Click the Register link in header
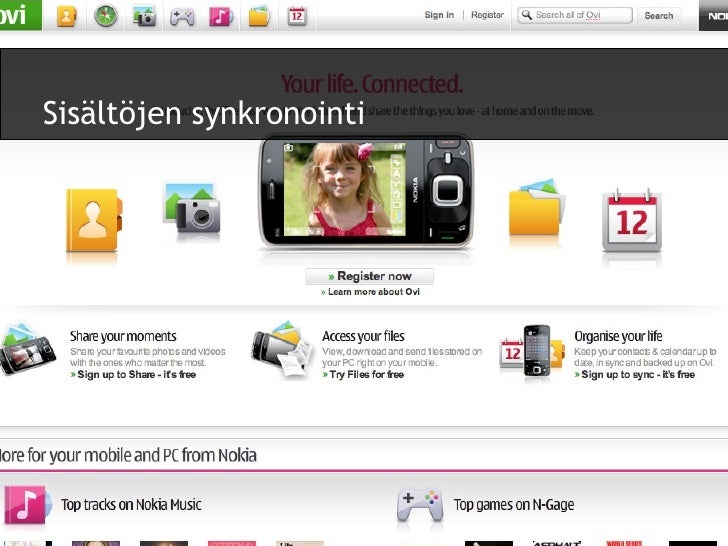Image resolution: width=728 pixels, height=546 pixels. click(x=488, y=15)
